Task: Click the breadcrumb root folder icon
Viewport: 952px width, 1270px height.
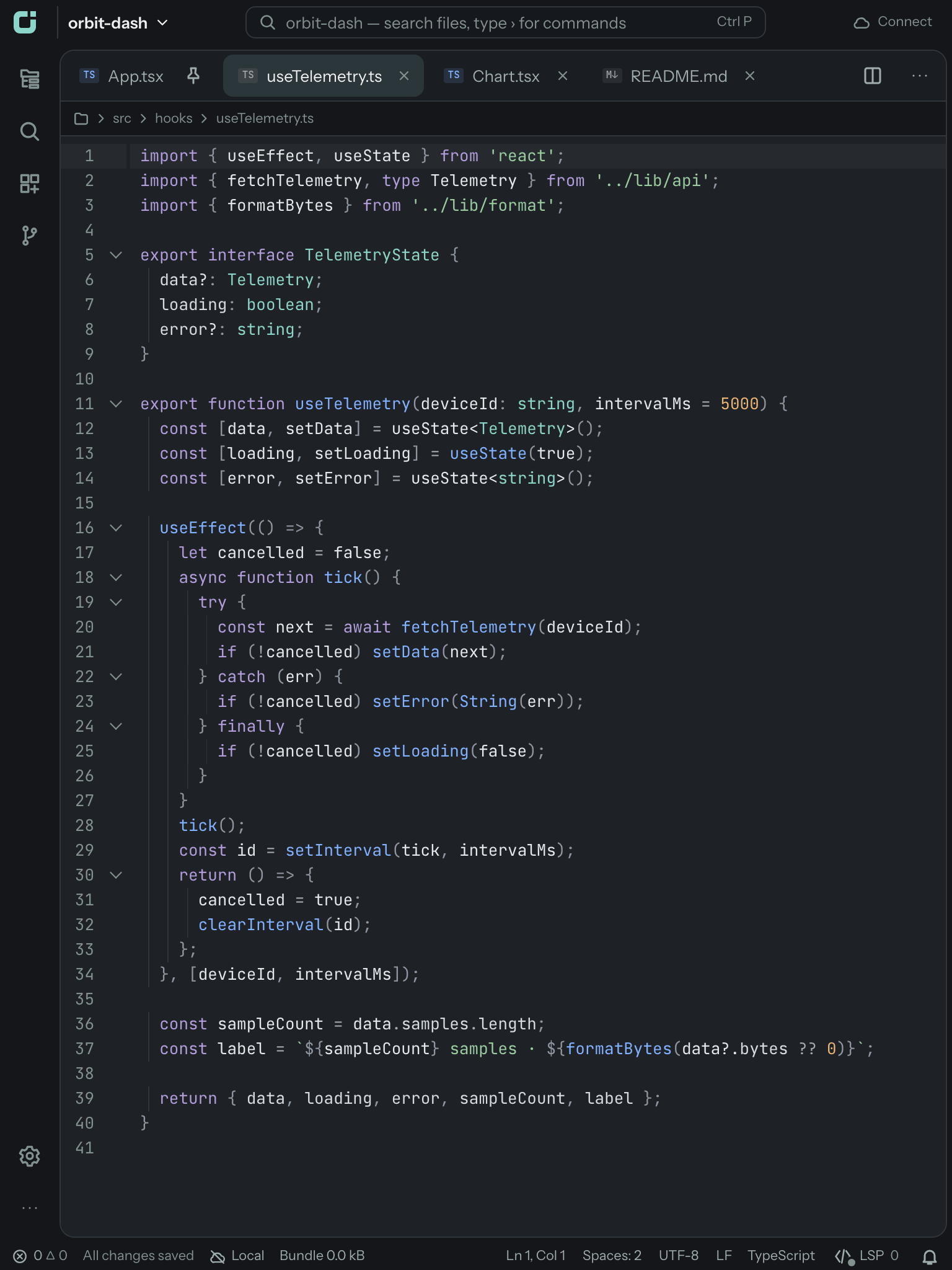Action: [81, 118]
